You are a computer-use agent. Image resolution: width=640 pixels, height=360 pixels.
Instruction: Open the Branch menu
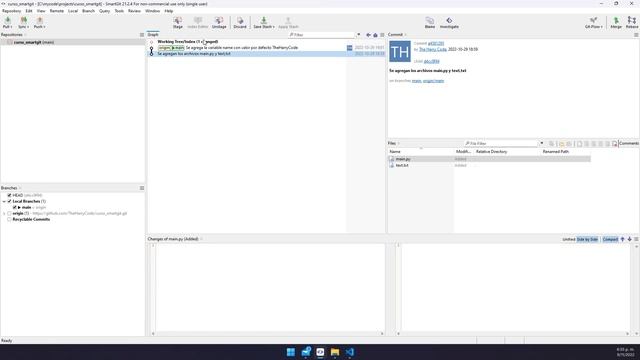[x=88, y=11]
